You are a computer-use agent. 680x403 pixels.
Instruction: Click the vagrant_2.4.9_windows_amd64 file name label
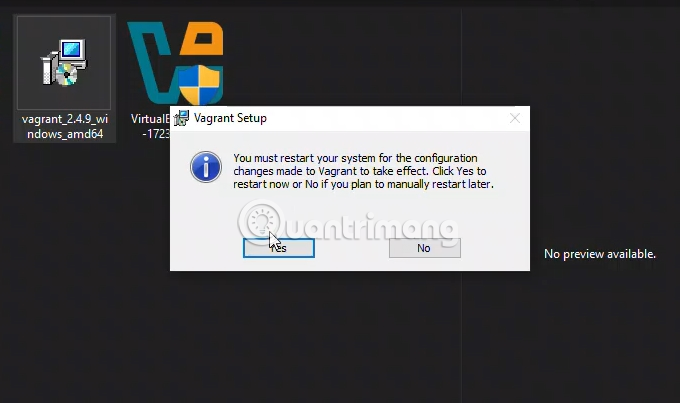[x=65, y=126]
